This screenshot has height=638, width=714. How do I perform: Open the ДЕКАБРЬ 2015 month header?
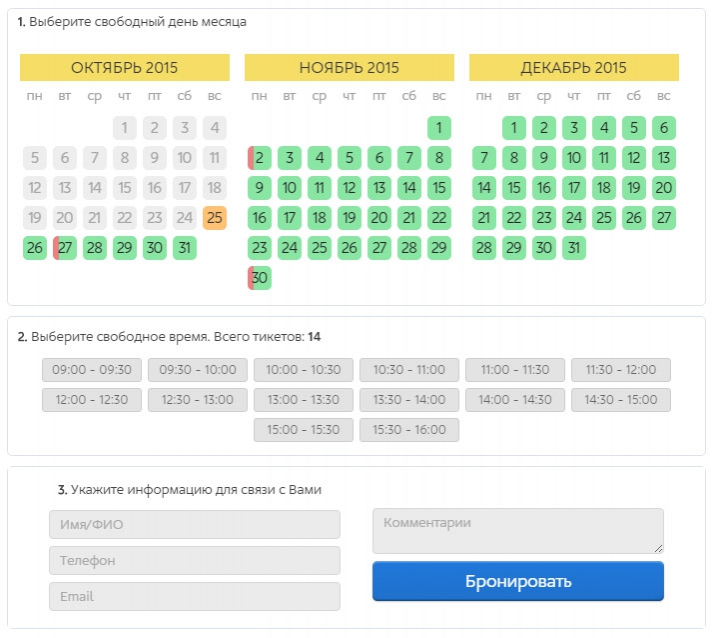[574, 67]
